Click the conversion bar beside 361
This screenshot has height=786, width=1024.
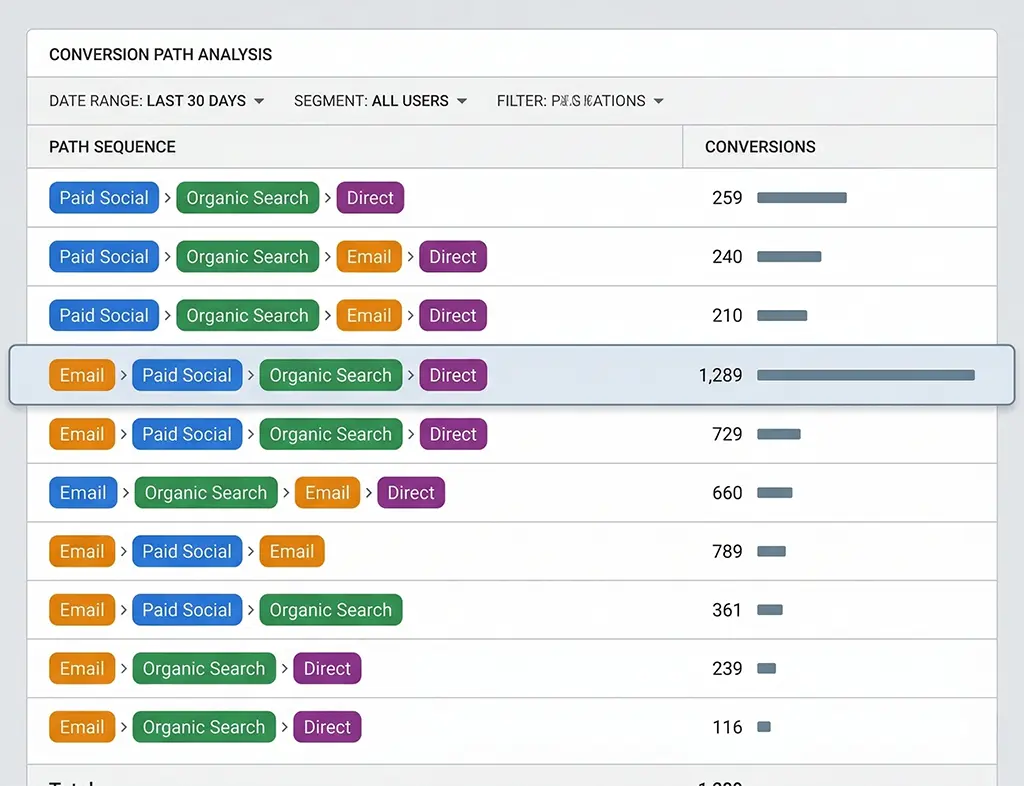(x=770, y=610)
